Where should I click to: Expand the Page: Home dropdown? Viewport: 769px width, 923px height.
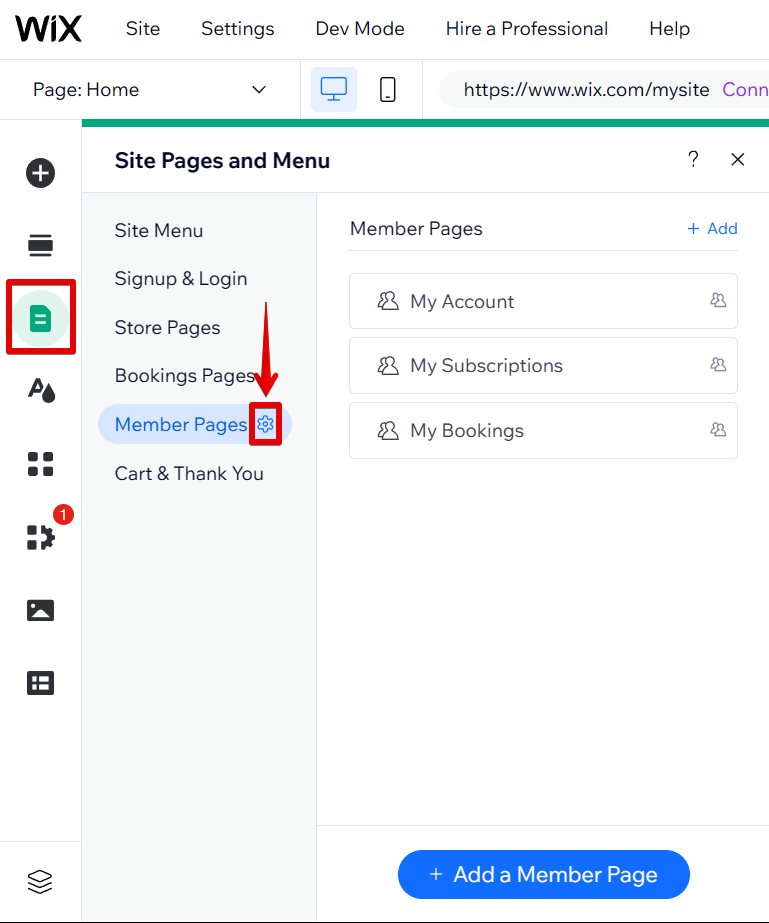[150, 90]
